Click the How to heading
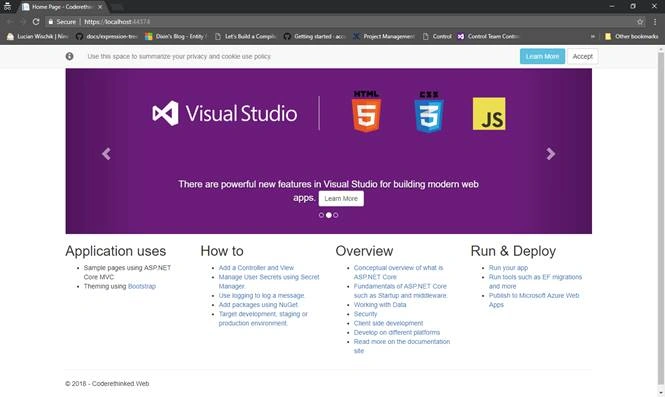Screen dimensions: 665x397 (x=222, y=251)
